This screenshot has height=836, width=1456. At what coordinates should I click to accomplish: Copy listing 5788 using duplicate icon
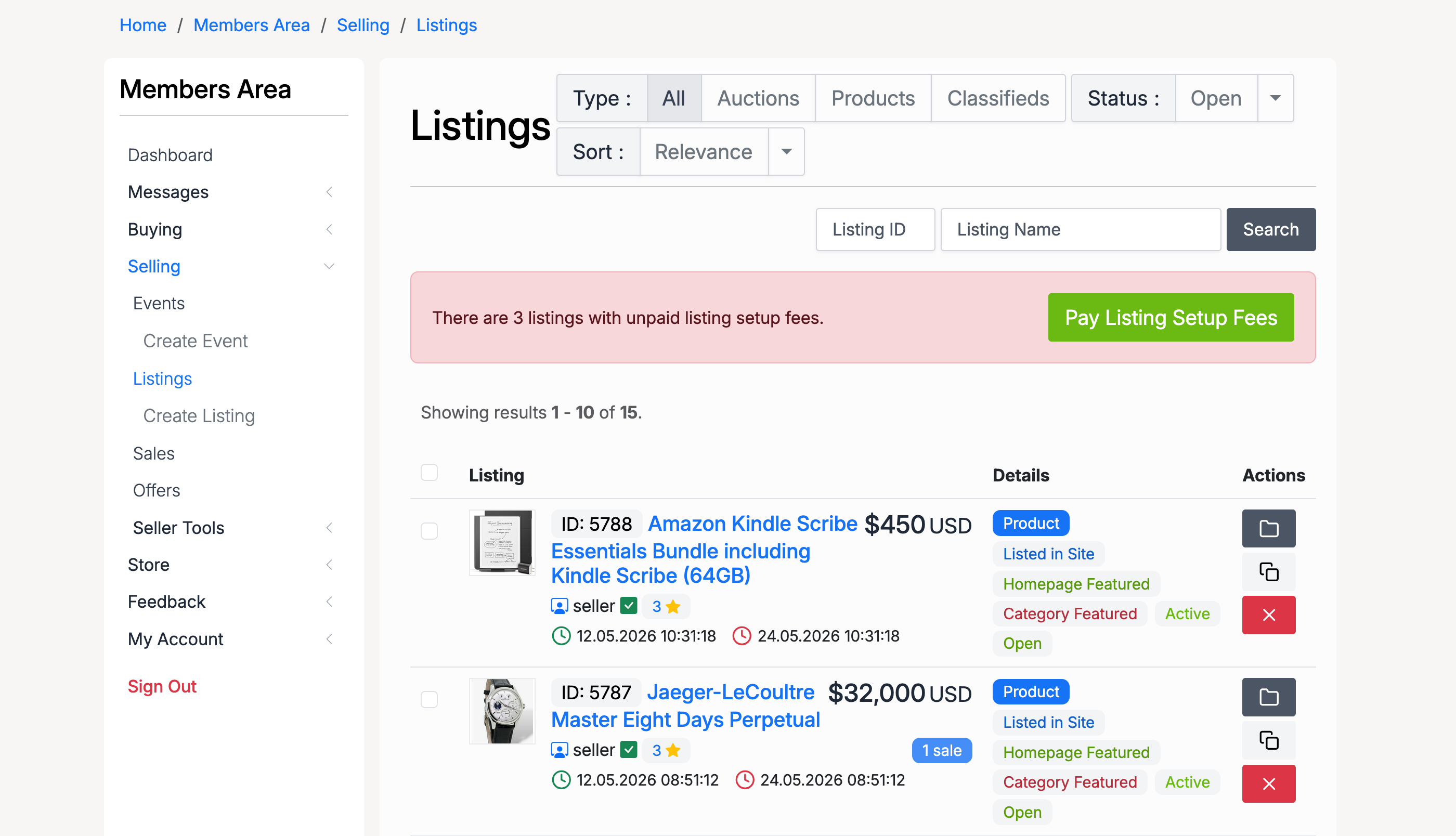[1268, 572]
